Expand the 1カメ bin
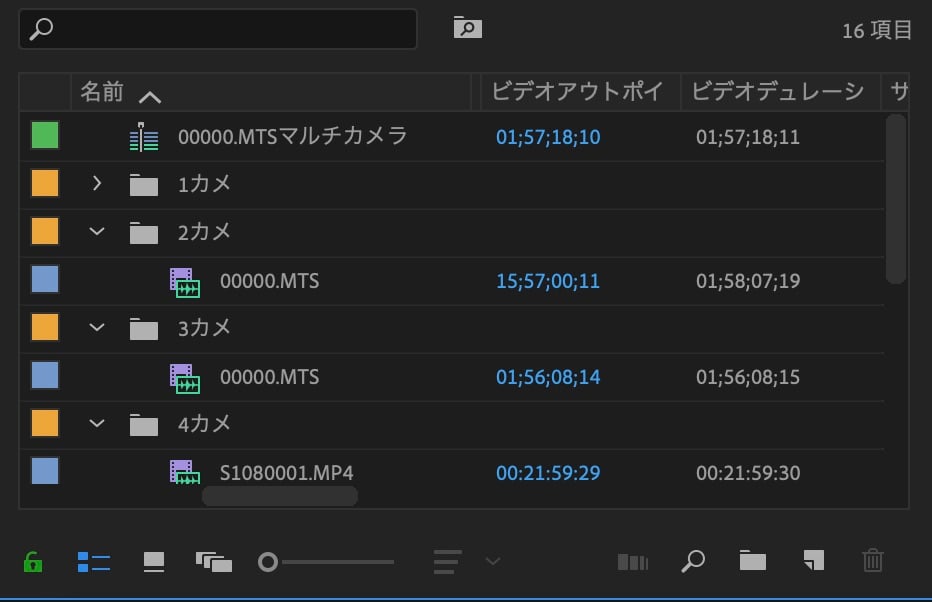932x602 pixels. click(x=97, y=184)
